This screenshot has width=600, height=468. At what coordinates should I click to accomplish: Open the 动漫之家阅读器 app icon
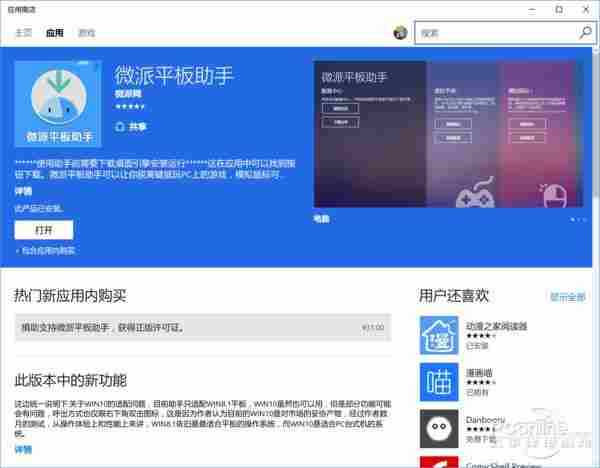pos(438,335)
